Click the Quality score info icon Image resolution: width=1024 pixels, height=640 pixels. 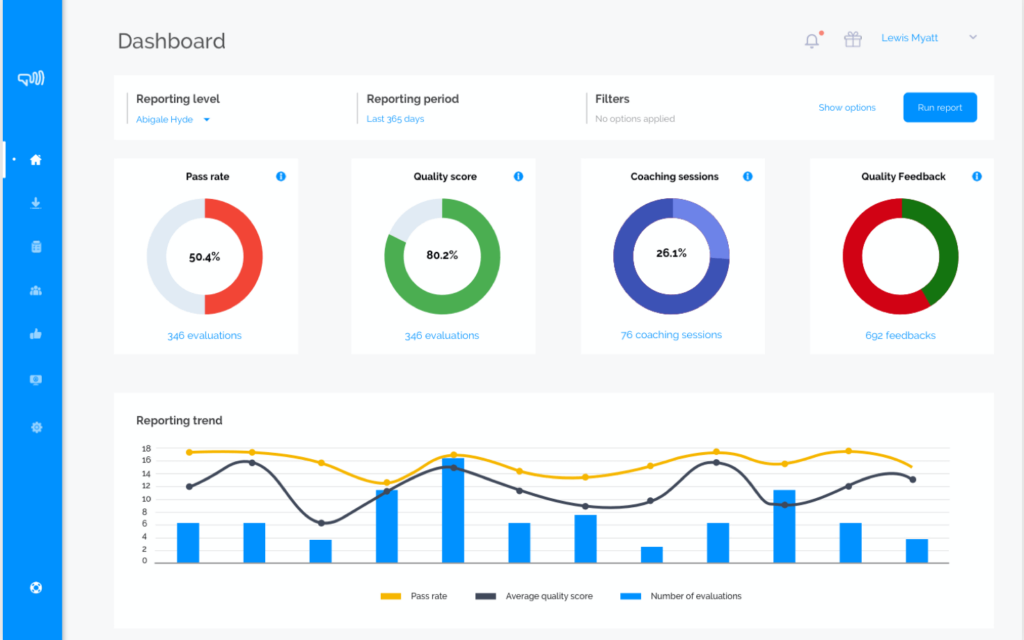[518, 176]
